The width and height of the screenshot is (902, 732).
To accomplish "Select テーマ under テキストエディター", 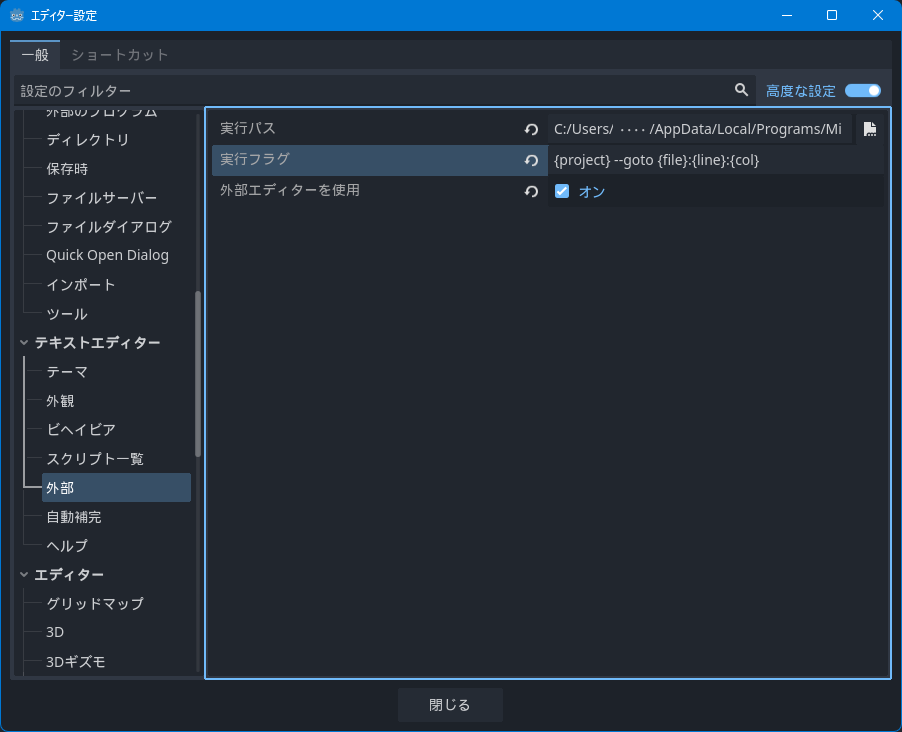I will [67, 372].
